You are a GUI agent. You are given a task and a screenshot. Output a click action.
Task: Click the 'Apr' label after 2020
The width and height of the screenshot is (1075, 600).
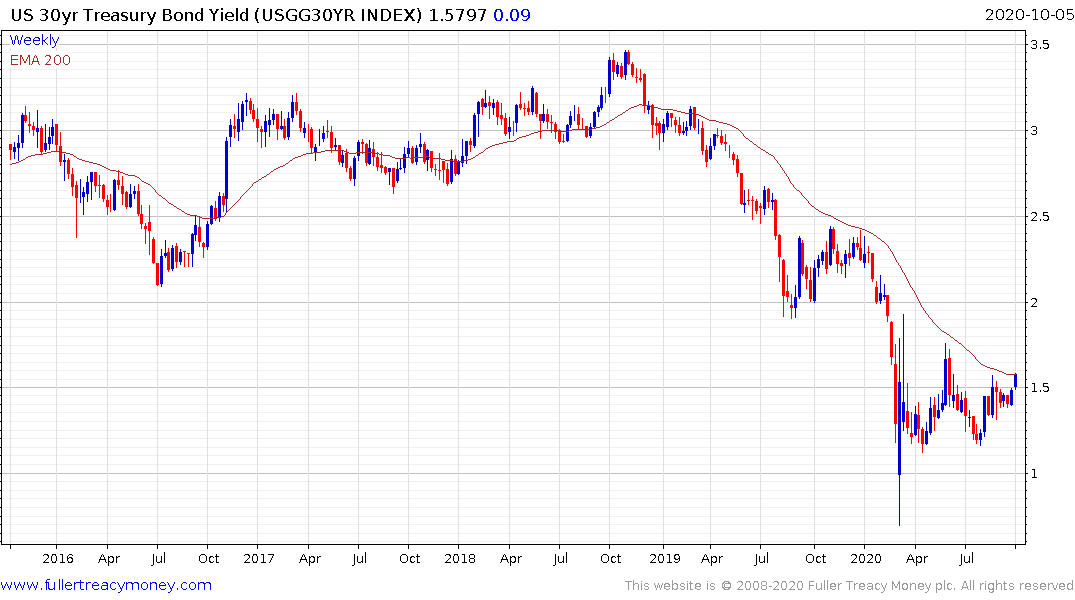[x=917, y=559]
